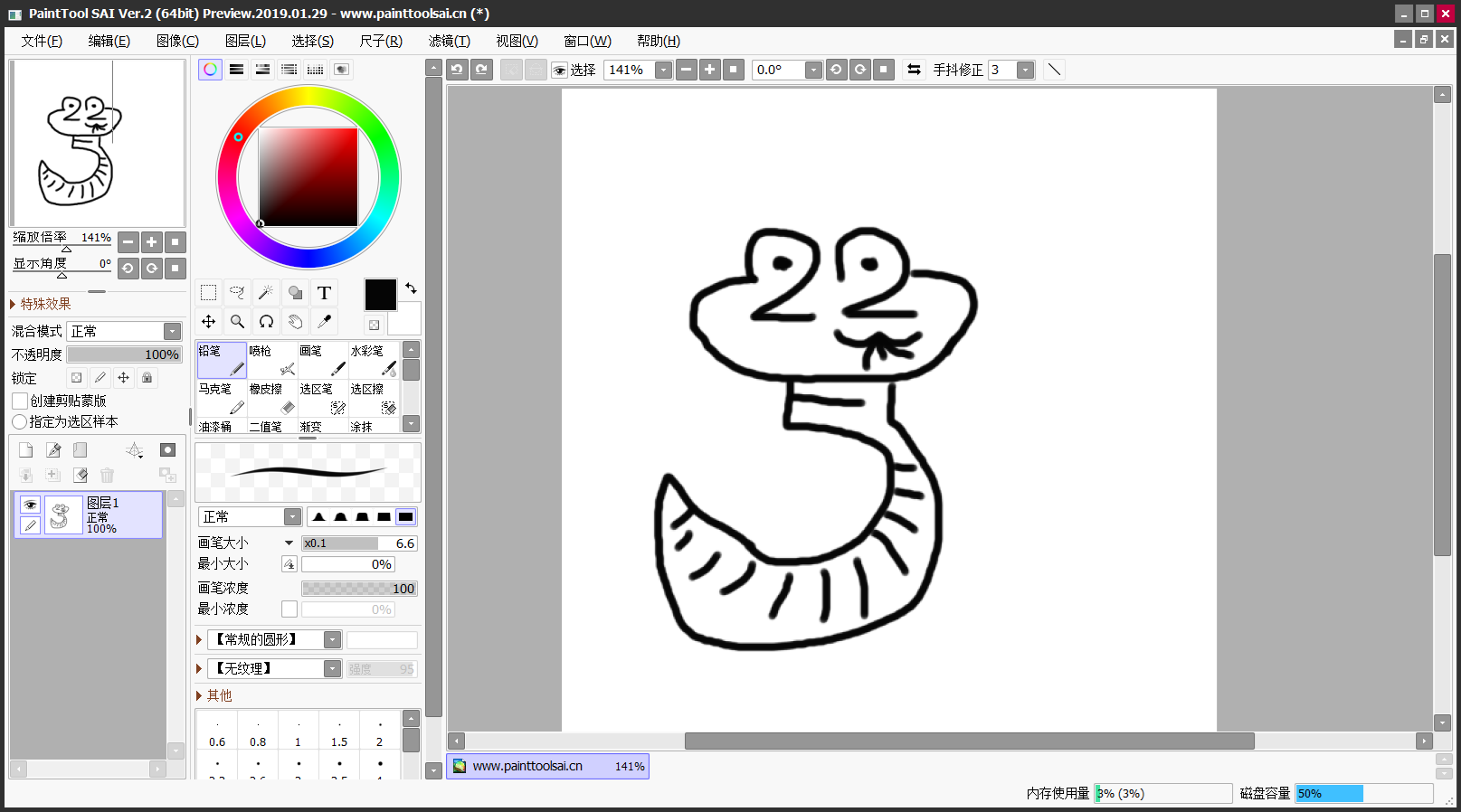The width and height of the screenshot is (1461, 812).
Task: Choose the 选区擦 selection eraser
Action: click(374, 398)
